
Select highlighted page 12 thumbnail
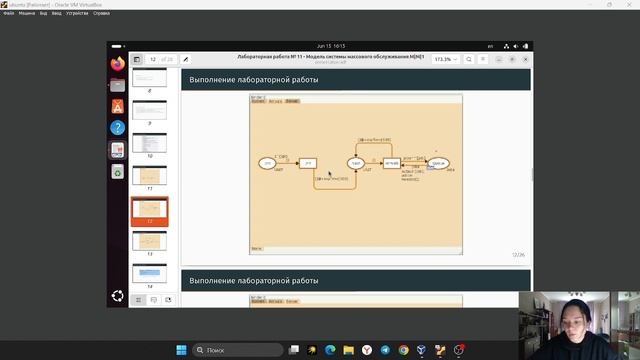point(149,211)
